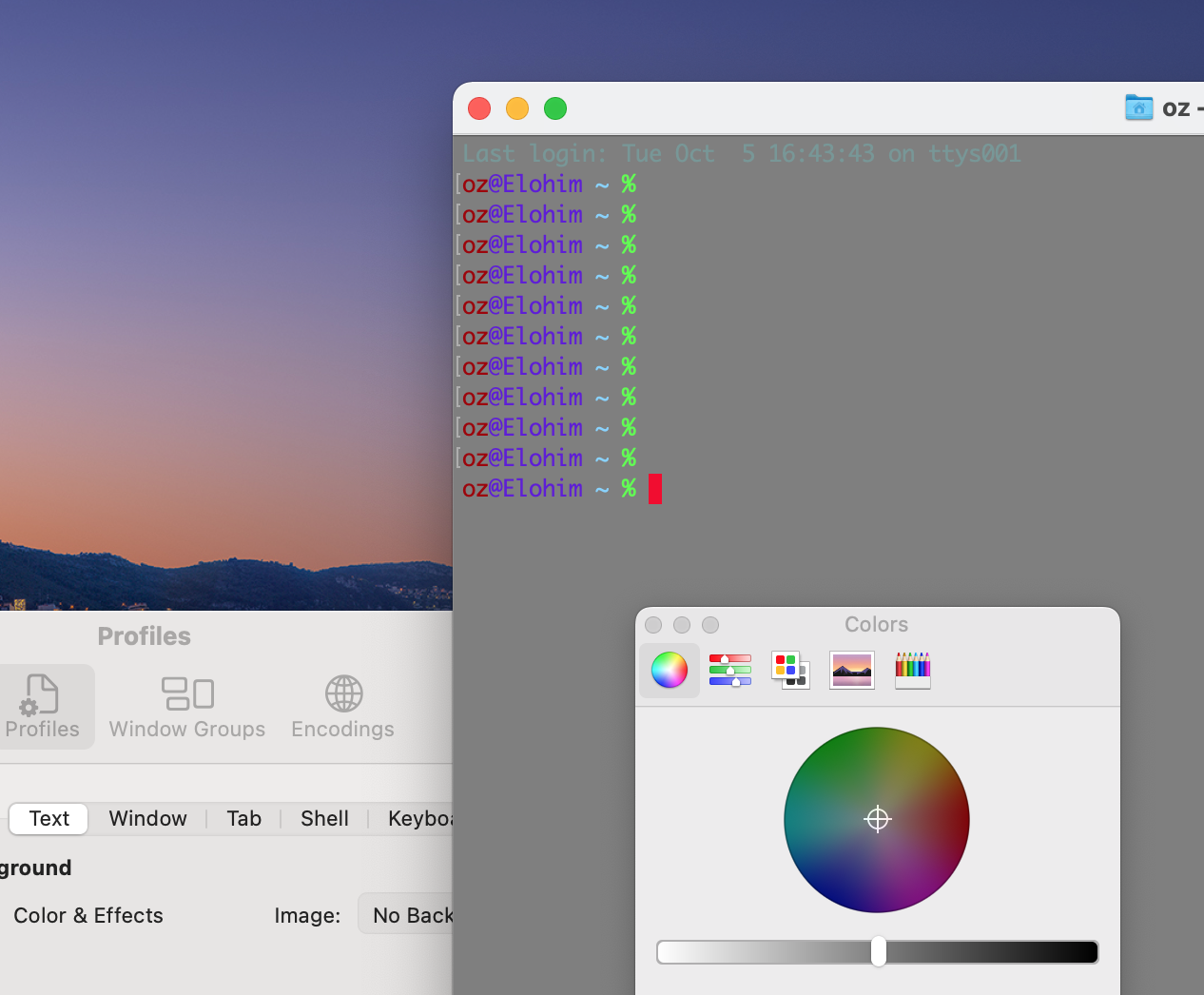Click the 'Last login' line in Terminal
Viewport: 1204px width, 995px height.
[742, 153]
